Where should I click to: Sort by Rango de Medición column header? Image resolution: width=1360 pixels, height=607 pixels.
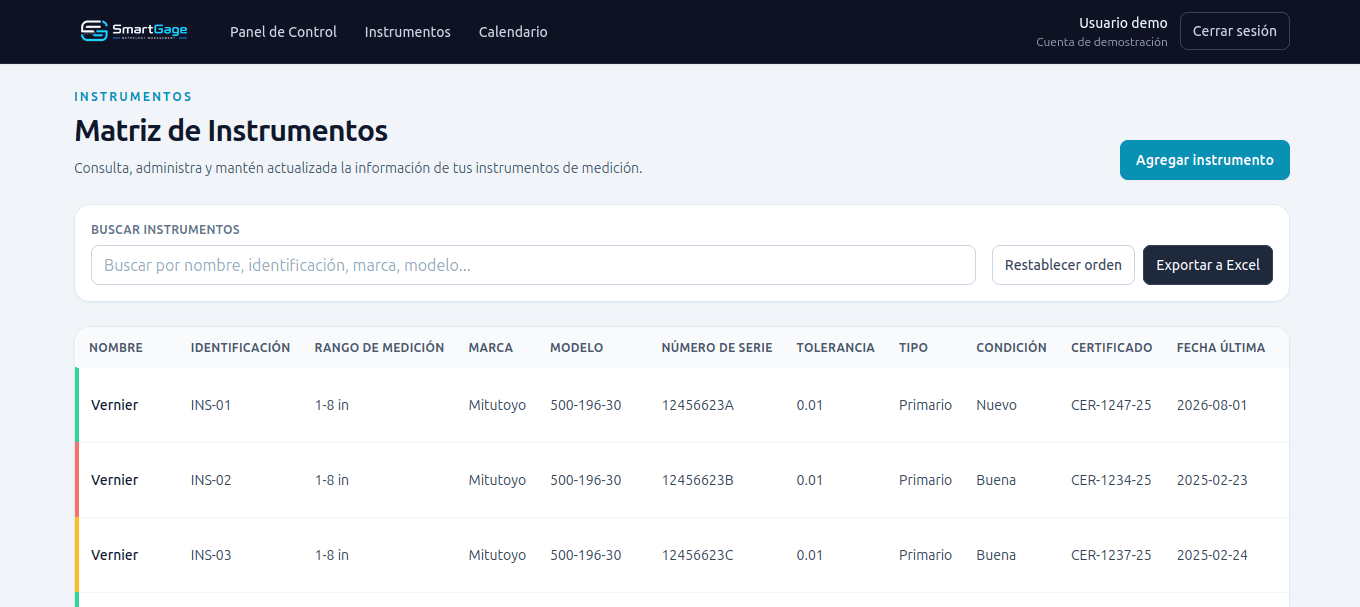point(379,348)
